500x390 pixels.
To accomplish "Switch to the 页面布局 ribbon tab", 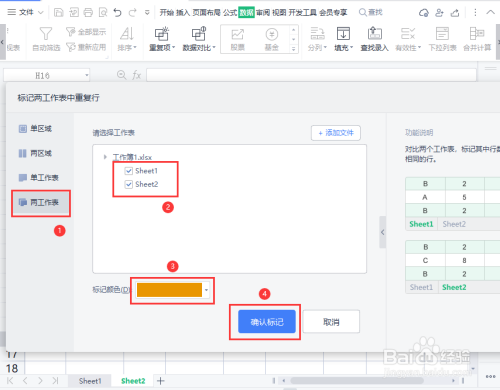I will click(206, 13).
